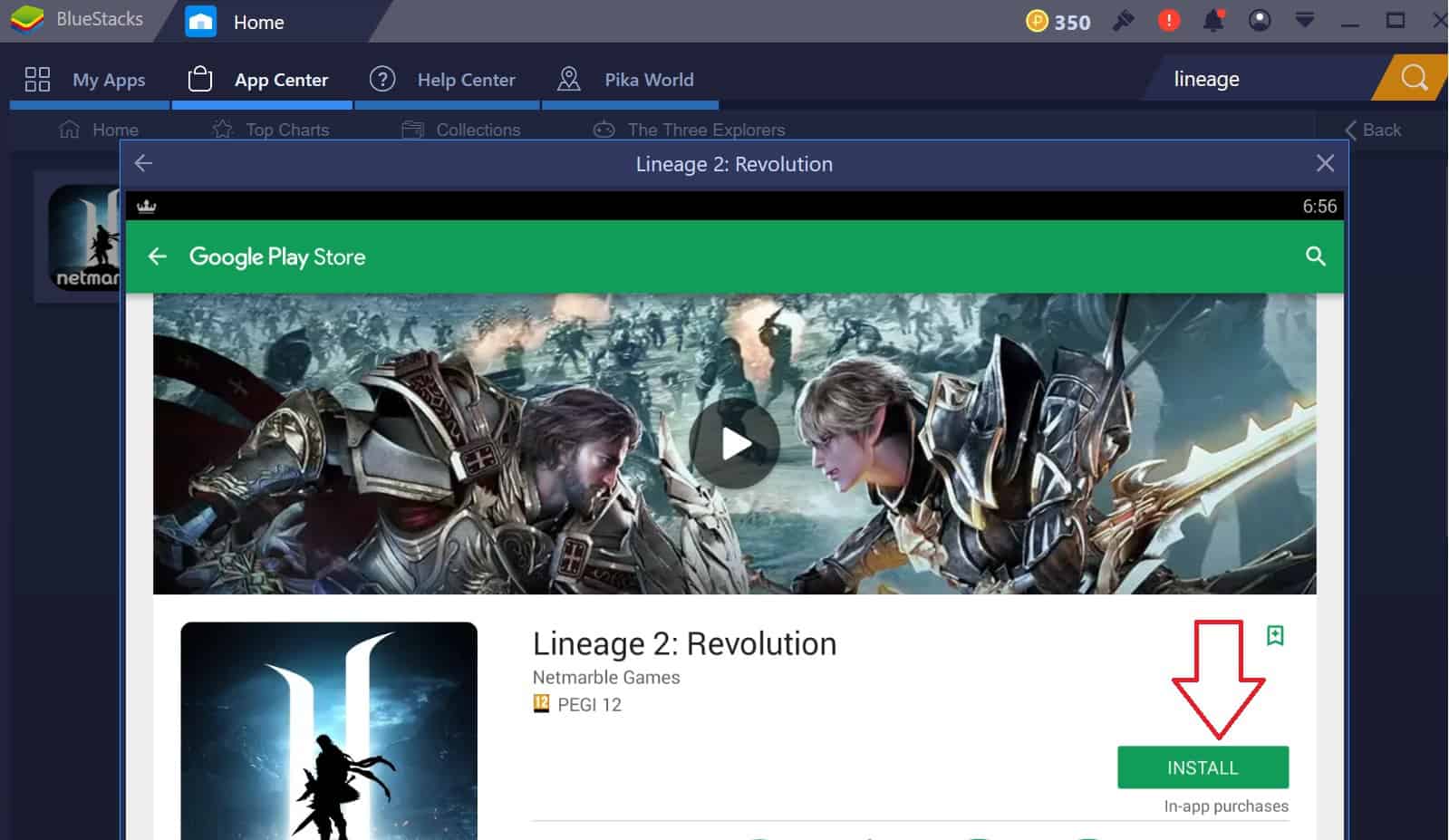Image resolution: width=1449 pixels, height=840 pixels.
Task: Go to Home in App Center subnav
Action: 99,130
